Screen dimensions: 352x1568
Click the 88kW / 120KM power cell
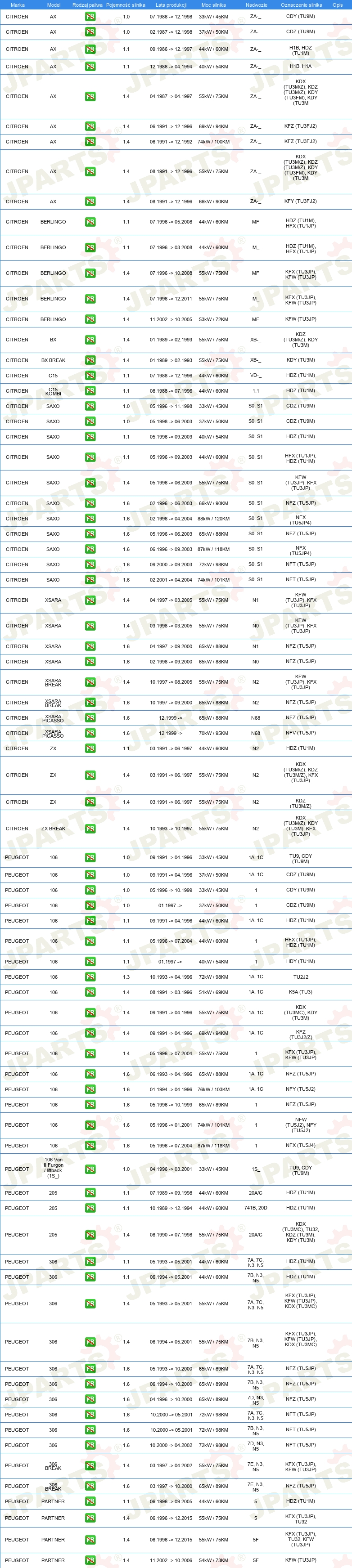pyautogui.click(x=214, y=519)
